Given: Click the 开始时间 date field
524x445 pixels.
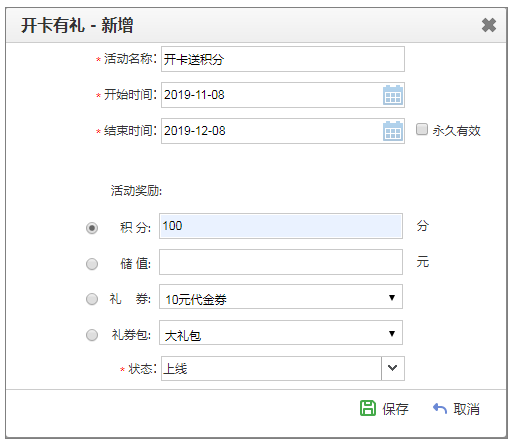Looking at the screenshot, I should (x=283, y=95).
